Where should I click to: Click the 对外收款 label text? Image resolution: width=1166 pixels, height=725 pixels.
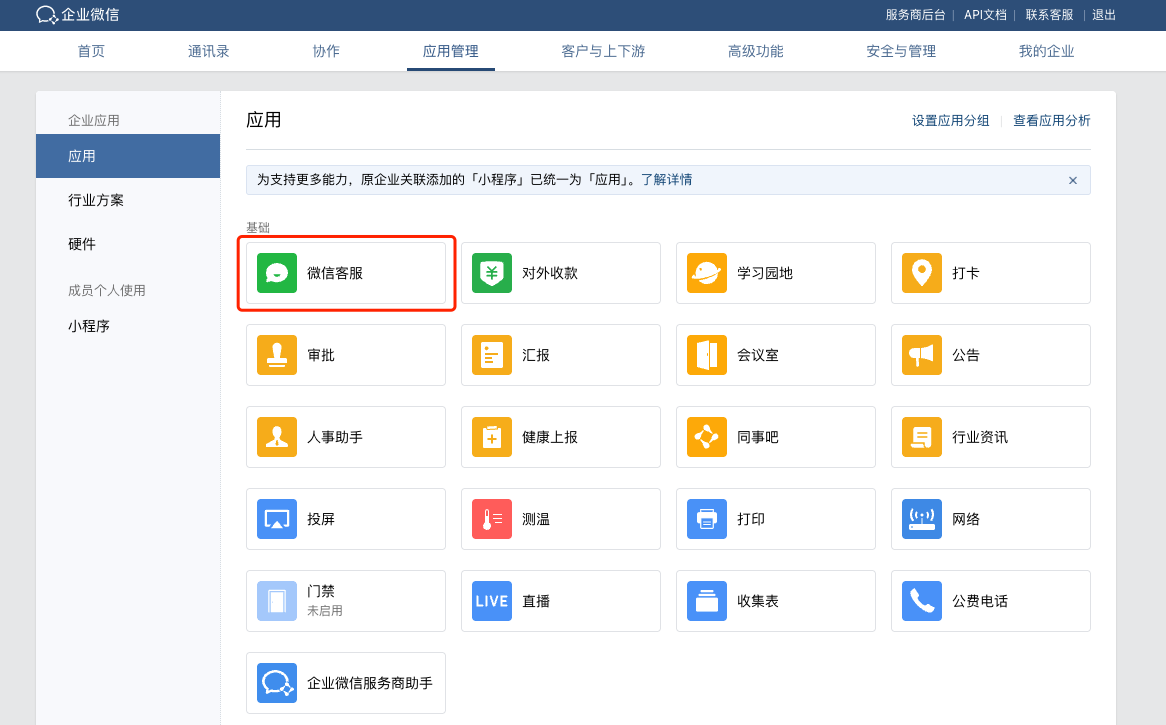pyautogui.click(x=550, y=273)
